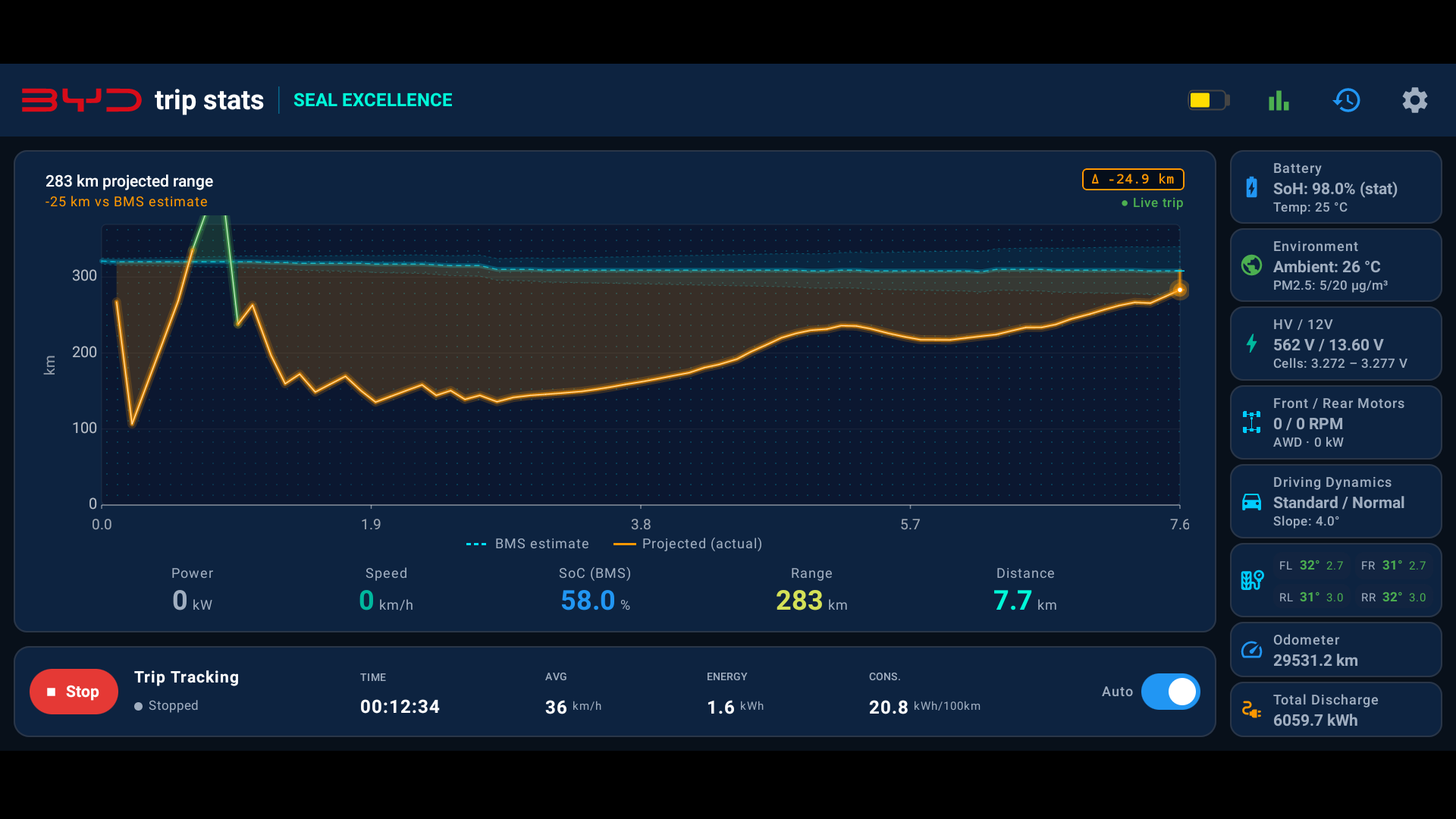Screen dimensions: 1456x819
Task: Open the battery status icon in header
Action: coord(1209,100)
